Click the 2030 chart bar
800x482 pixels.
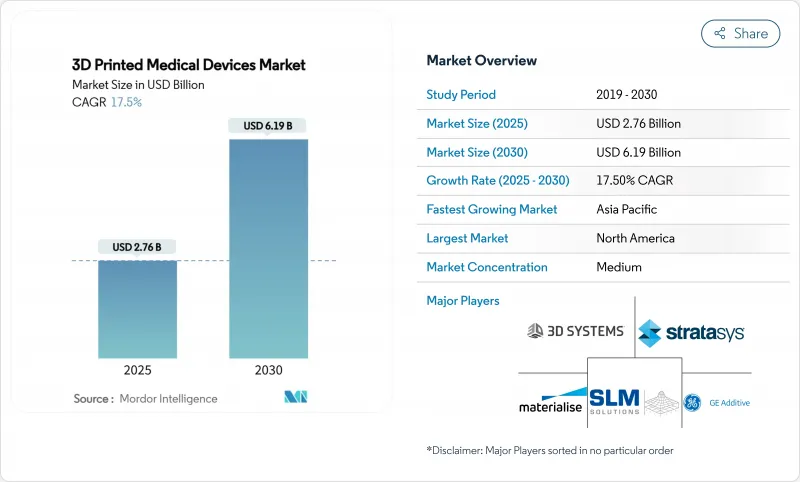coord(269,248)
